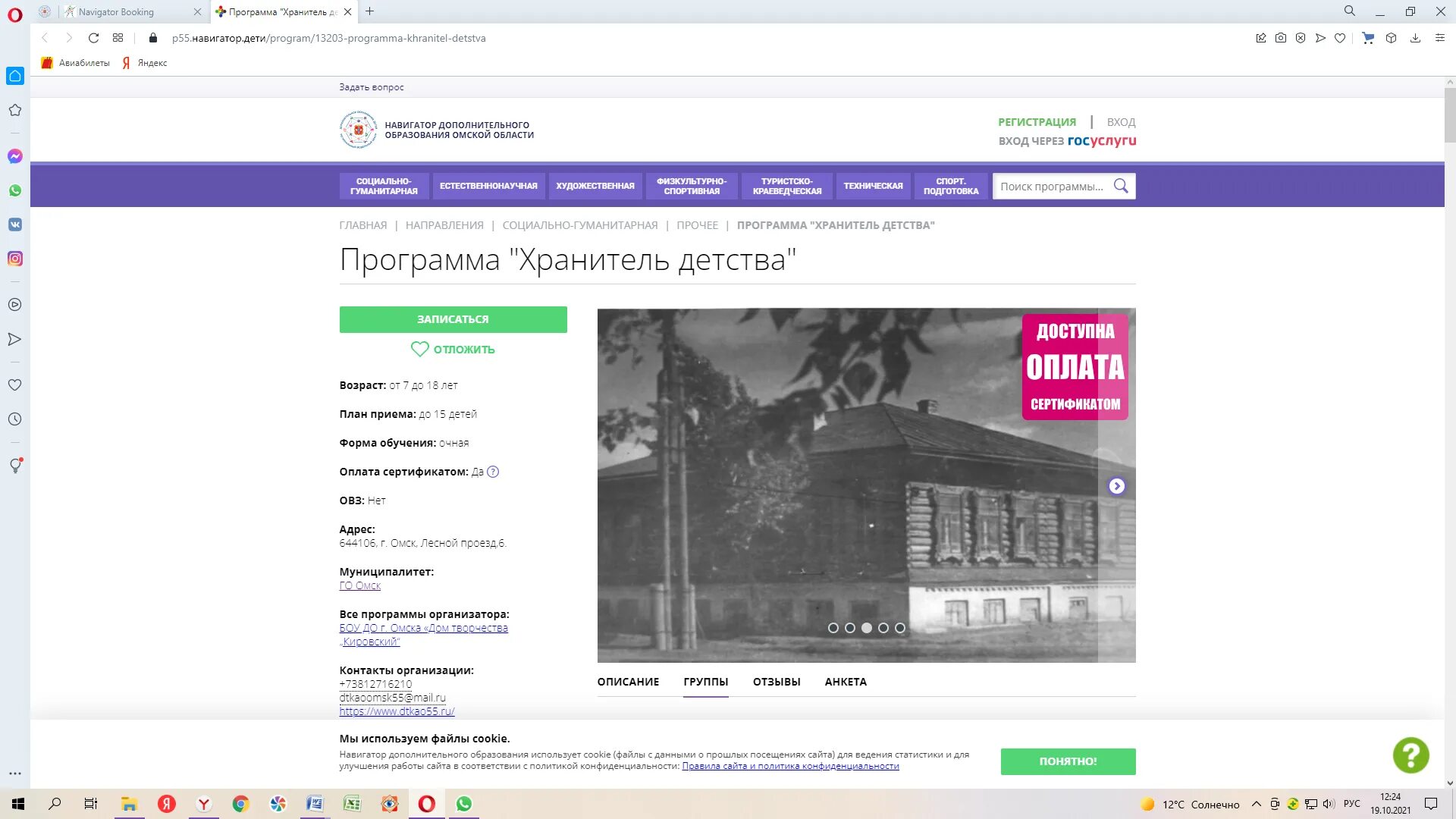
Task: Click next slide arrow on photo carousel
Action: [1116, 486]
